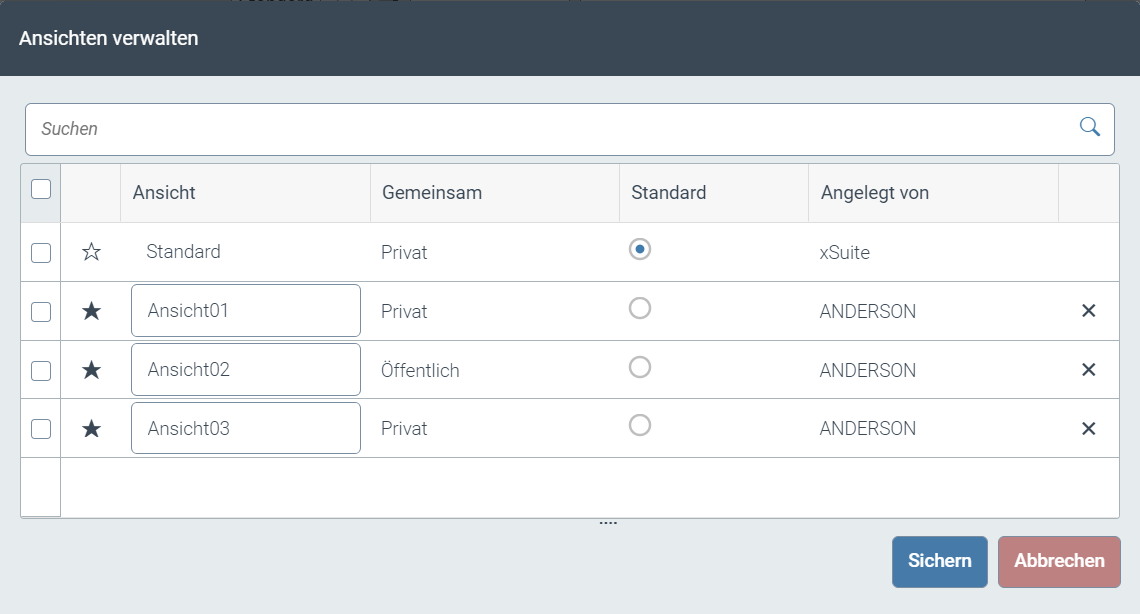Cancel the dialog with Abbrechen

pos(1058,561)
